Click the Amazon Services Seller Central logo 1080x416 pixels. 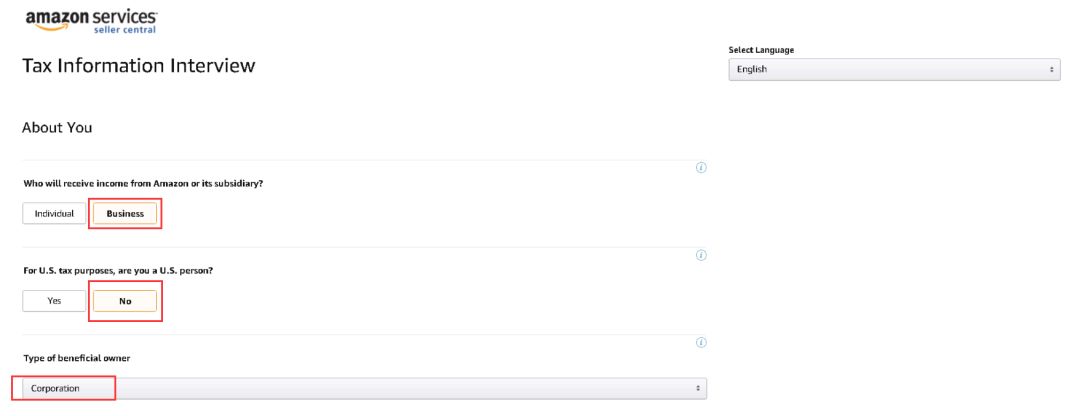(x=90, y=21)
